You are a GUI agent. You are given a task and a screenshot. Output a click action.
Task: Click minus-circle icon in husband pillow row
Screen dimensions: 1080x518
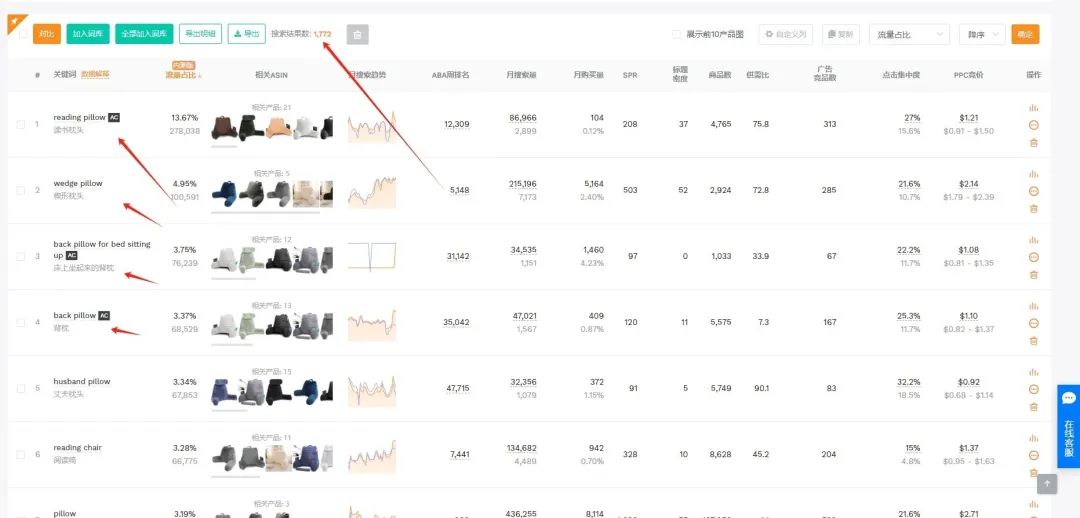coord(1033,389)
